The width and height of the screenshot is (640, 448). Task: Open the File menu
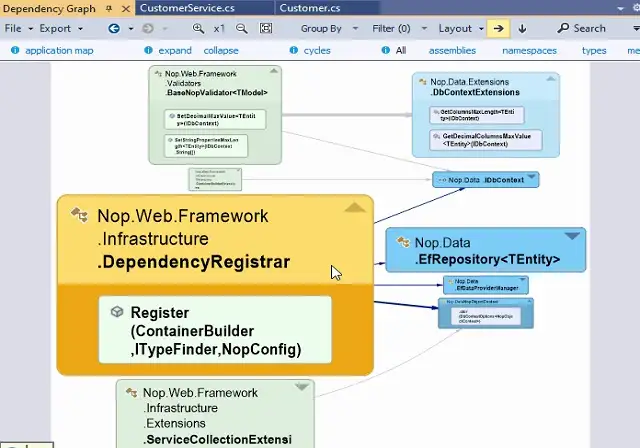(x=13, y=29)
